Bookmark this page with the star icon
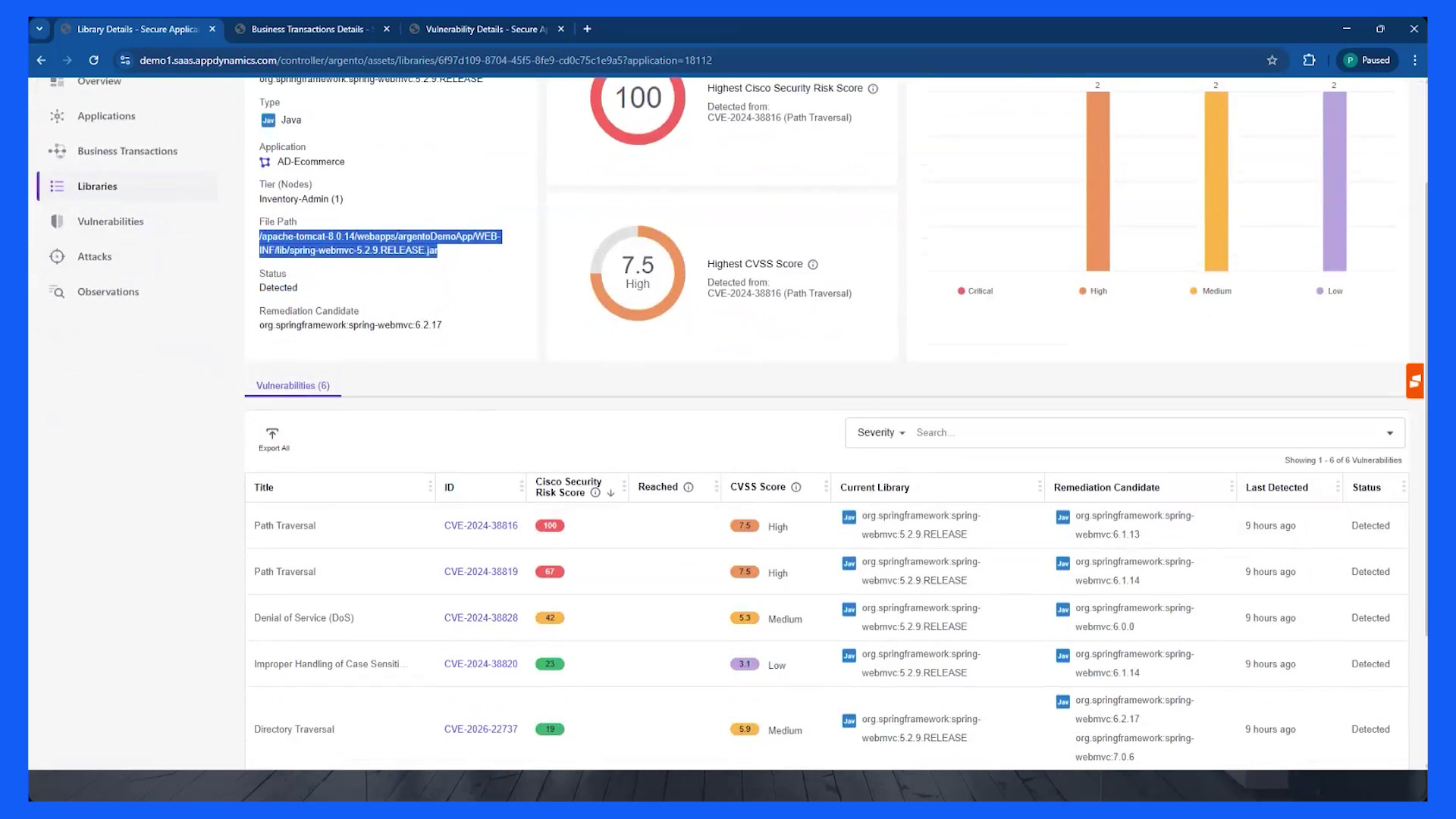This screenshot has width=1456, height=819. point(1272,61)
